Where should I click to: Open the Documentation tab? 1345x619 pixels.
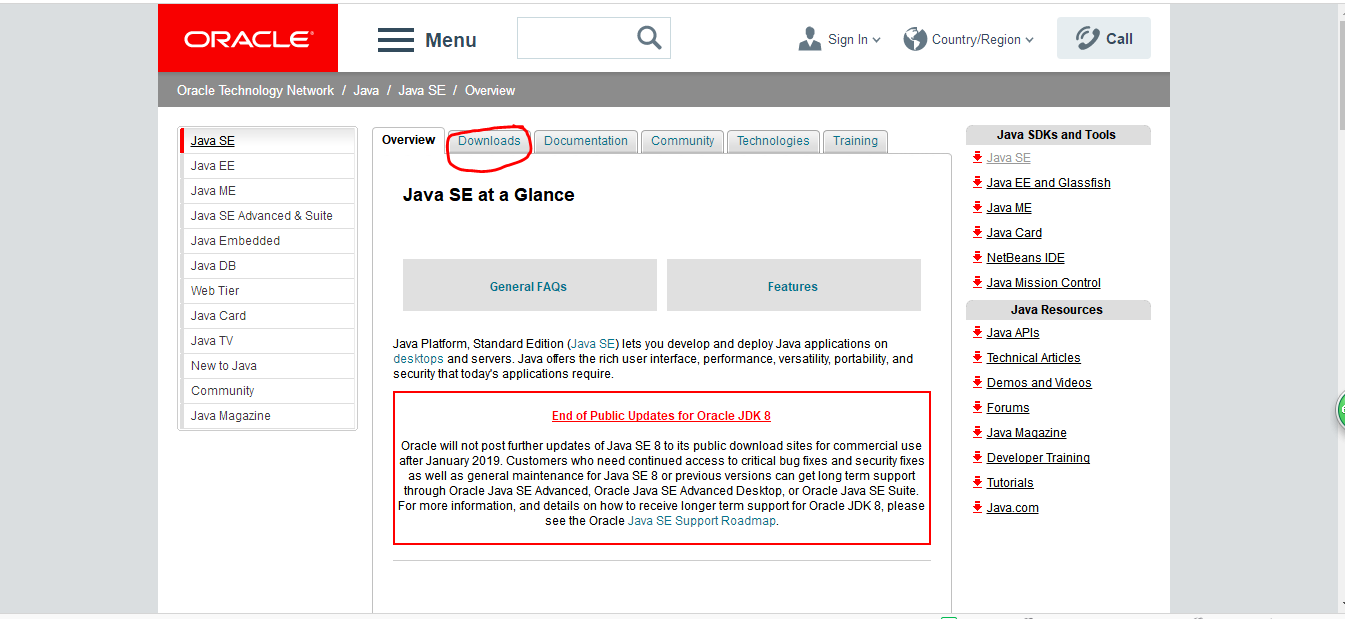586,141
